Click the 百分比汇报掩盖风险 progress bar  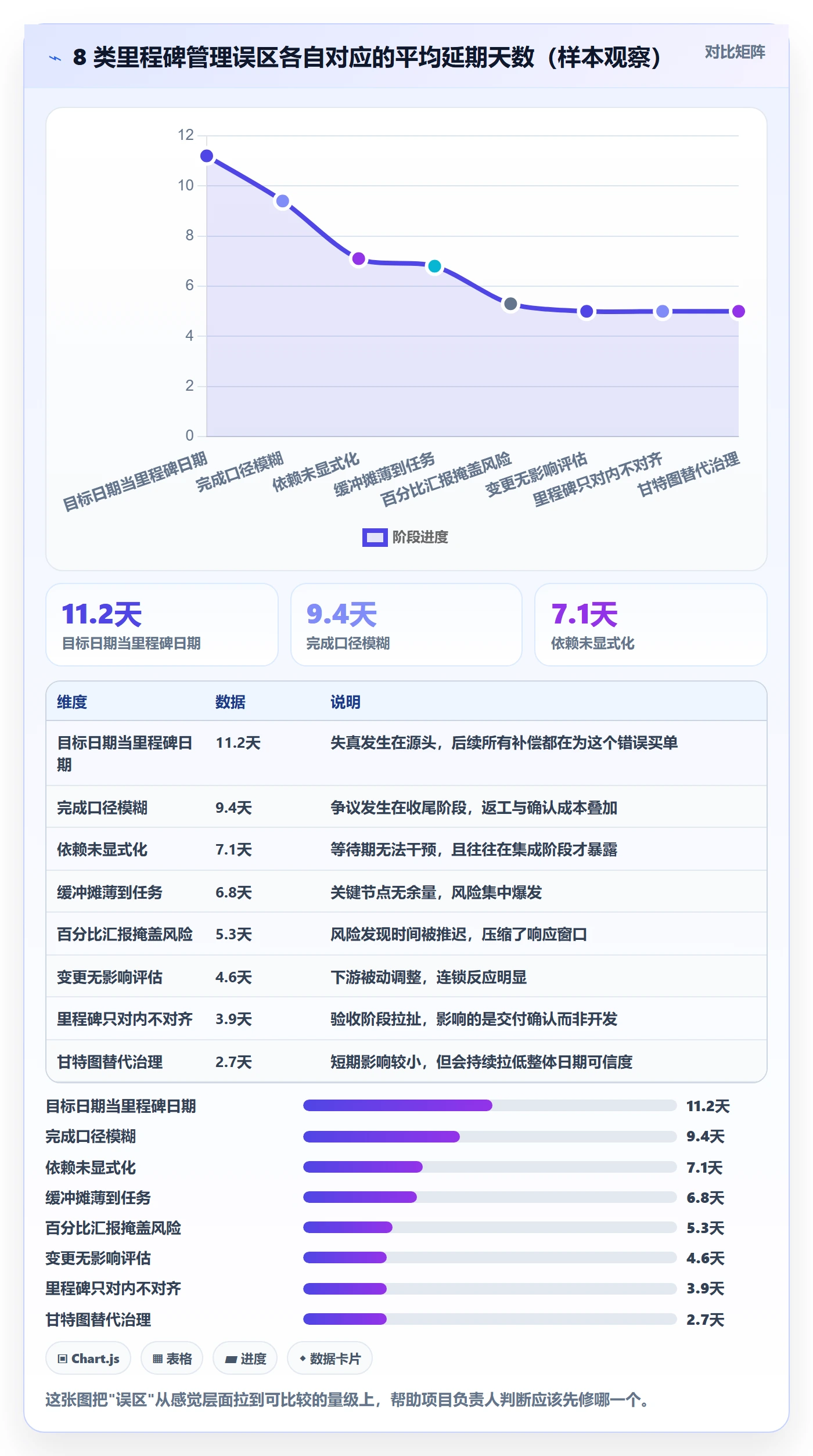click(x=490, y=1227)
